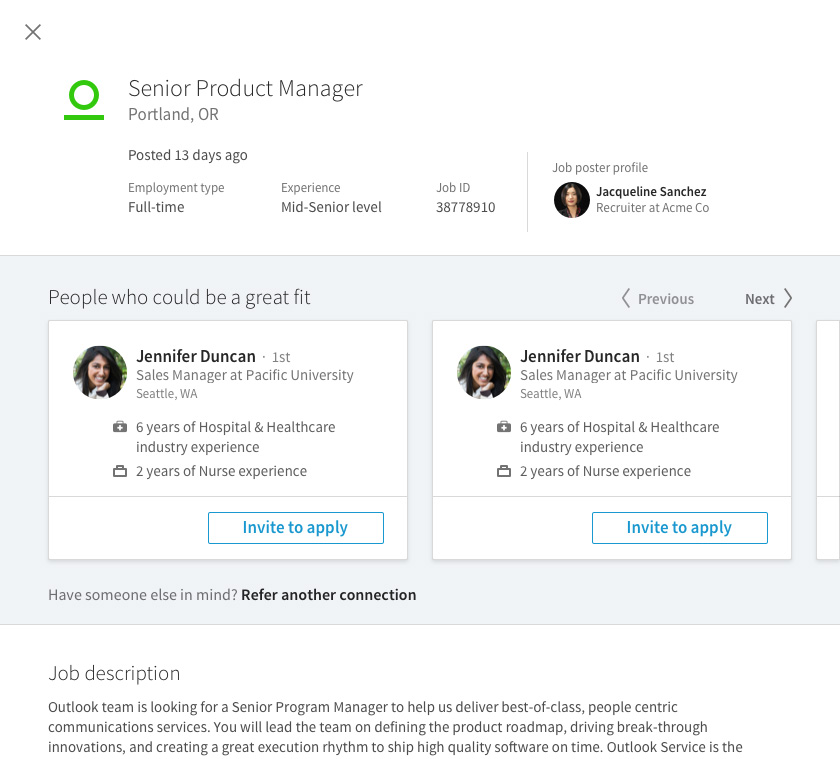840x759 pixels.
Task: Click the healthcare briefcase icon in first card
Action: [120, 427]
